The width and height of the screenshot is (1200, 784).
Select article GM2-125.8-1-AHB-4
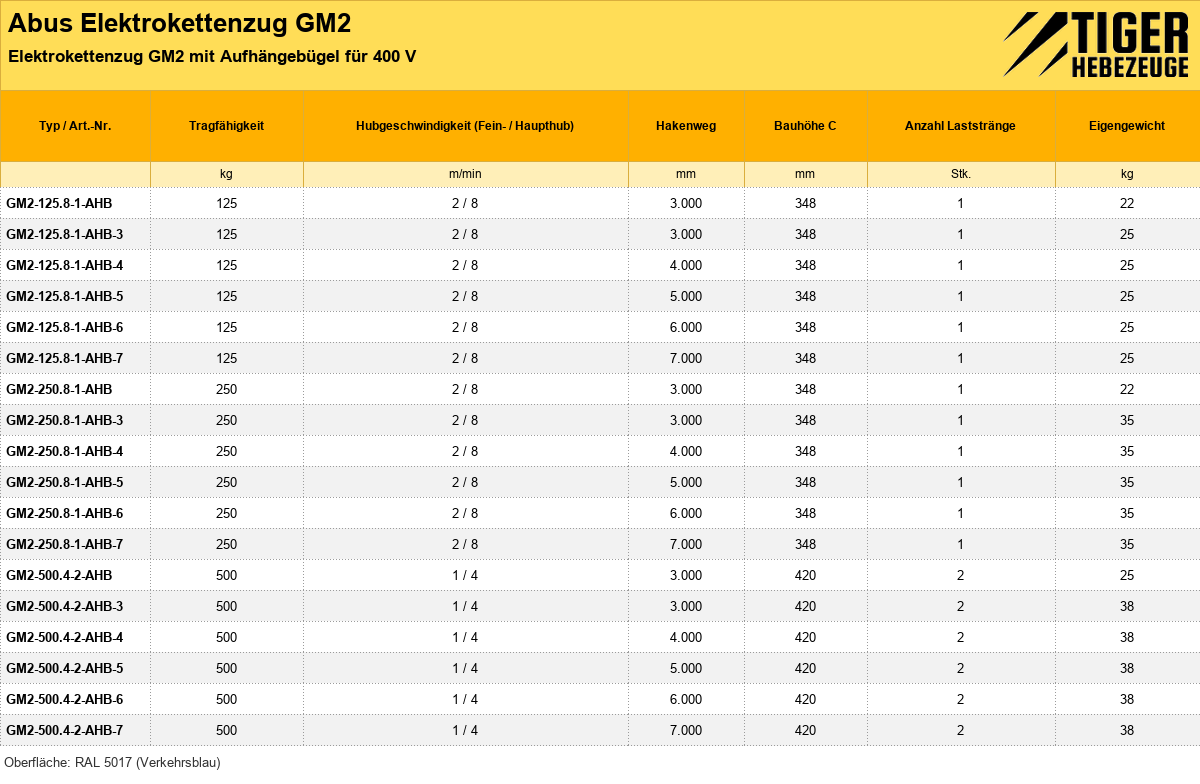click(65, 265)
